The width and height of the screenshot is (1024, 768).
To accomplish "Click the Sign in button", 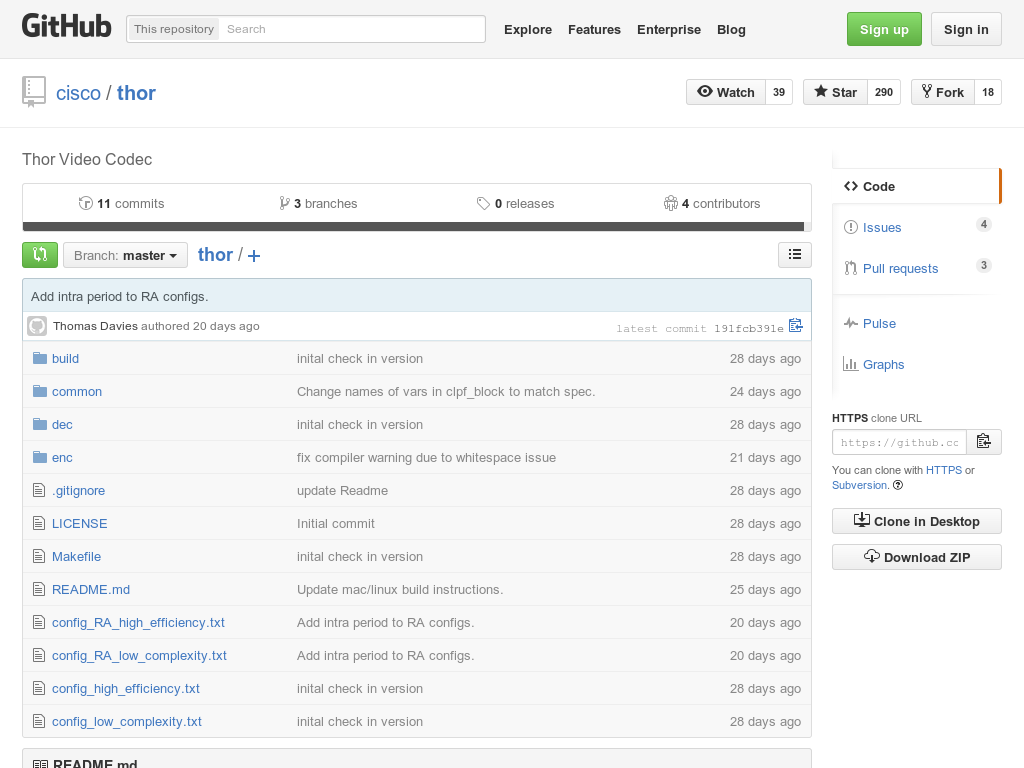I will [966, 29].
